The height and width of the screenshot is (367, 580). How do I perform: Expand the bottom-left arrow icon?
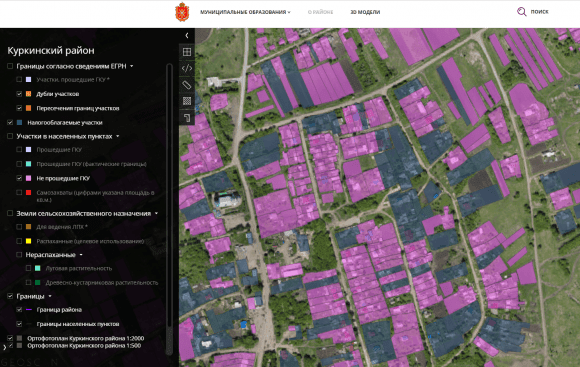[4, 347]
